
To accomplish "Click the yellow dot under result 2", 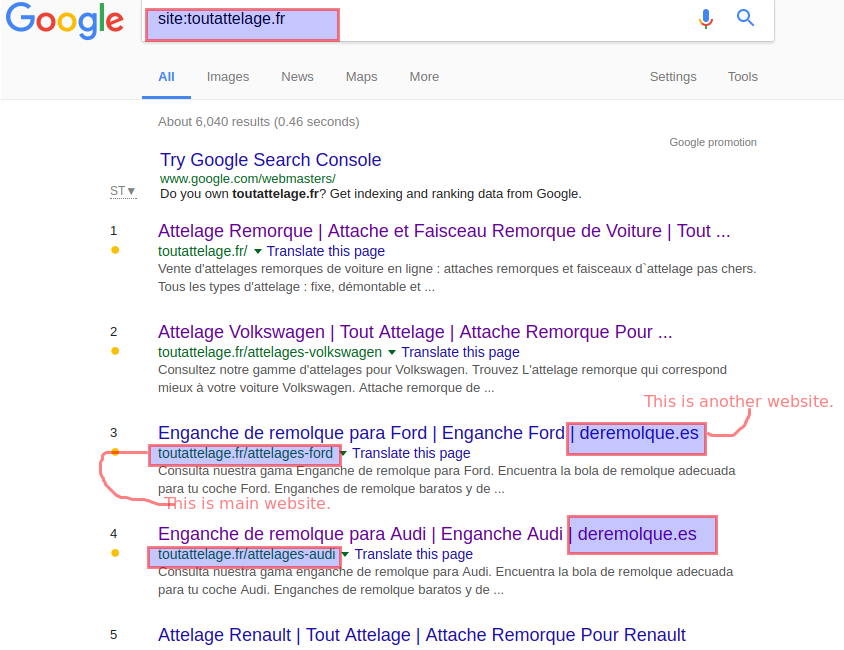I will (115, 351).
